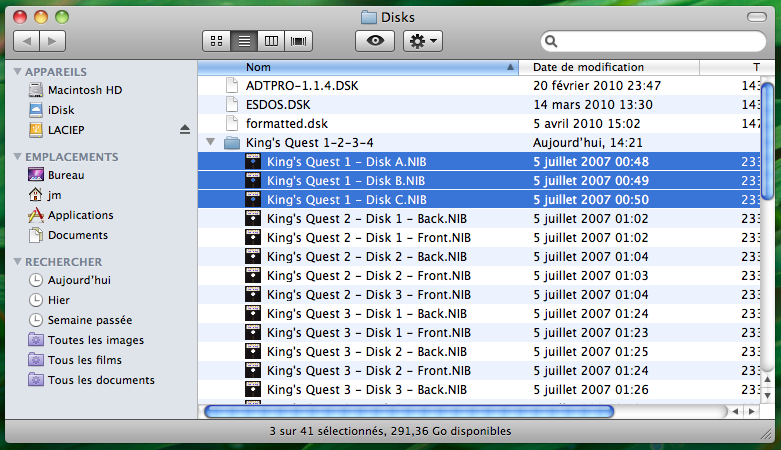Collapse the APPAREILS sidebar section
This screenshot has height=450, width=781.
click(17, 72)
